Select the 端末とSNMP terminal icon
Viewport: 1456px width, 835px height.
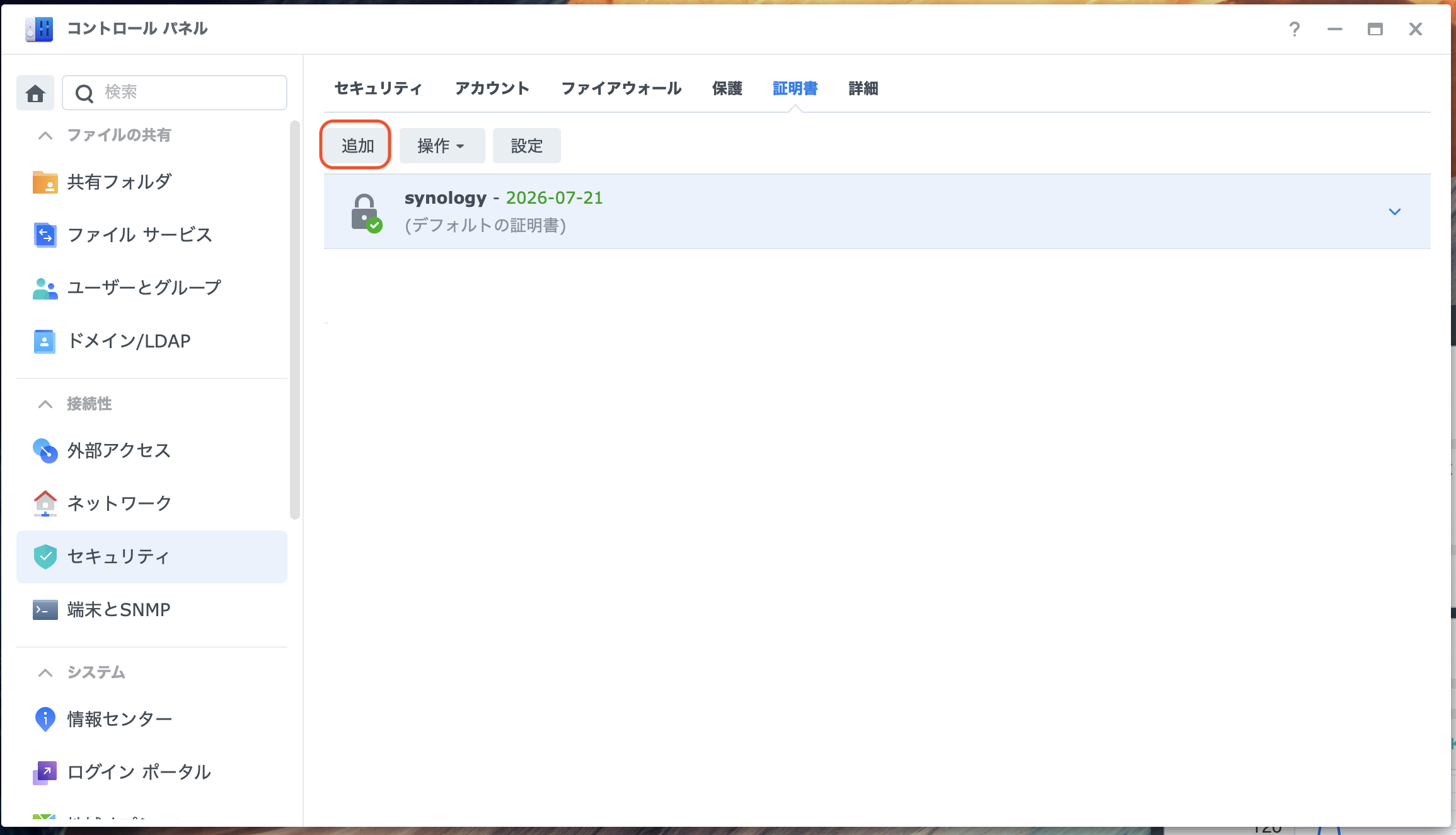[x=44, y=609]
